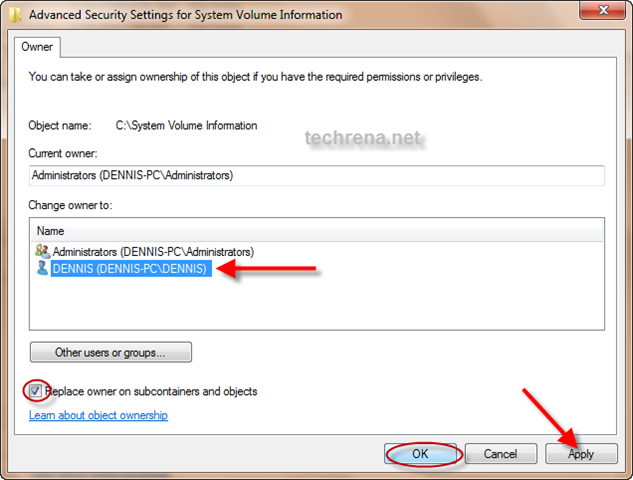Select the DENNIS (DENNIS-PC\DENNIS) list entry name
The image size is (633, 480).
[130, 269]
